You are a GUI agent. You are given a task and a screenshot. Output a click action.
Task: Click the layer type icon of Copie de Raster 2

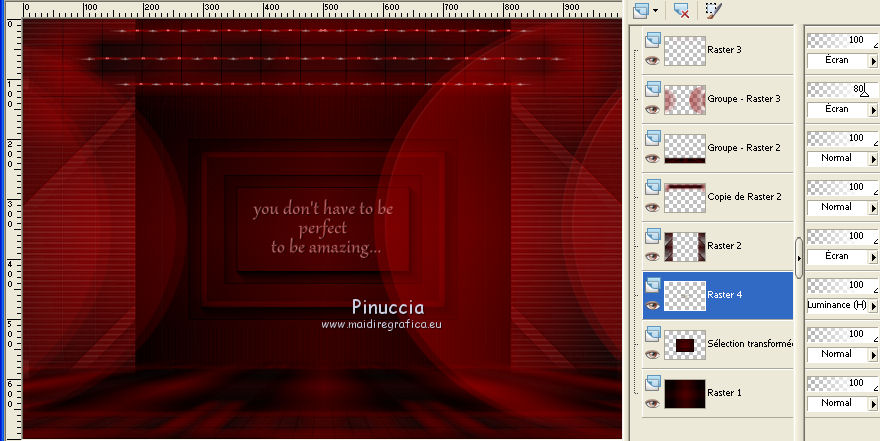(x=652, y=187)
